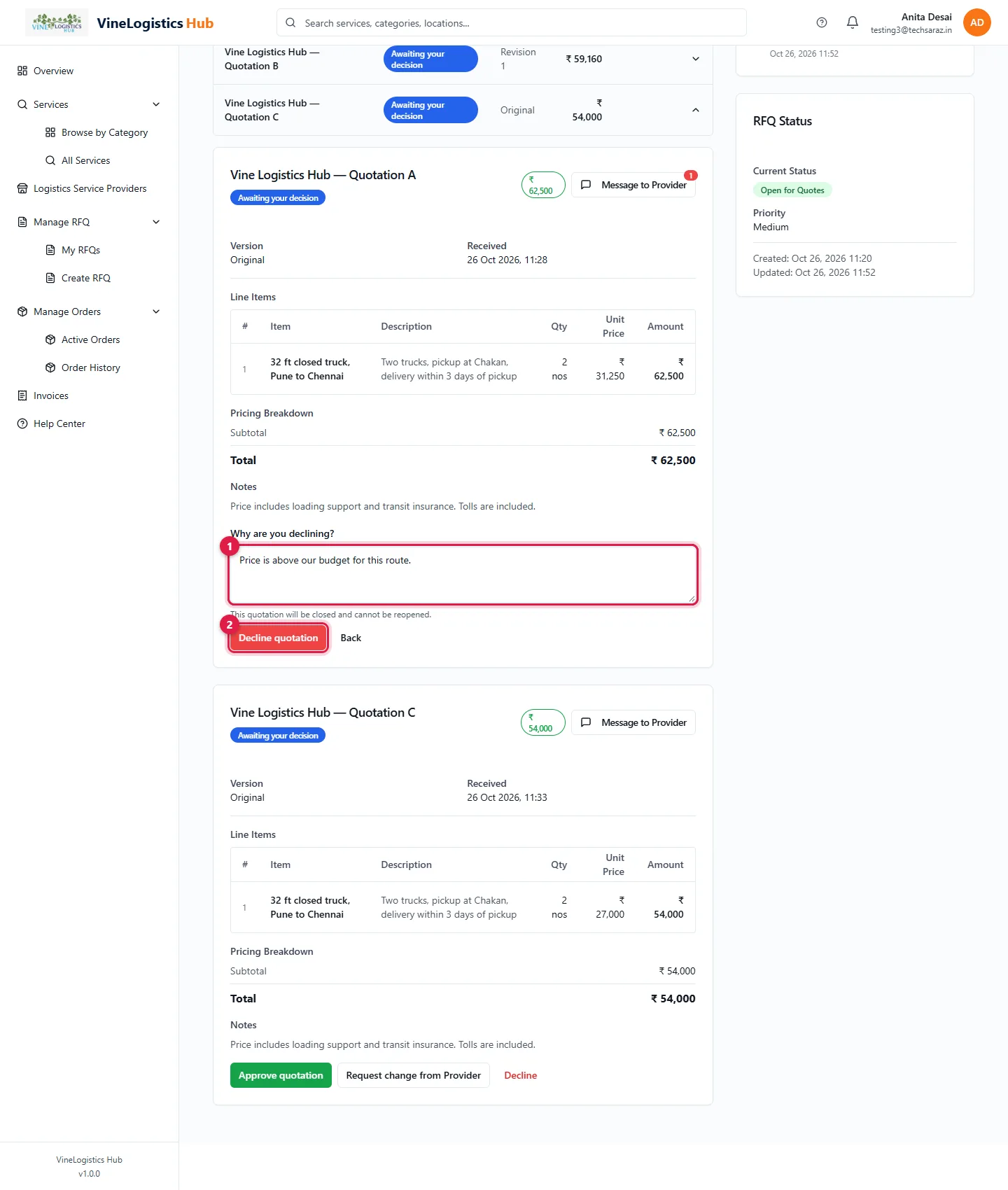
Task: Click the VineLogistics Hub logo image
Action: pyautogui.click(x=57, y=22)
